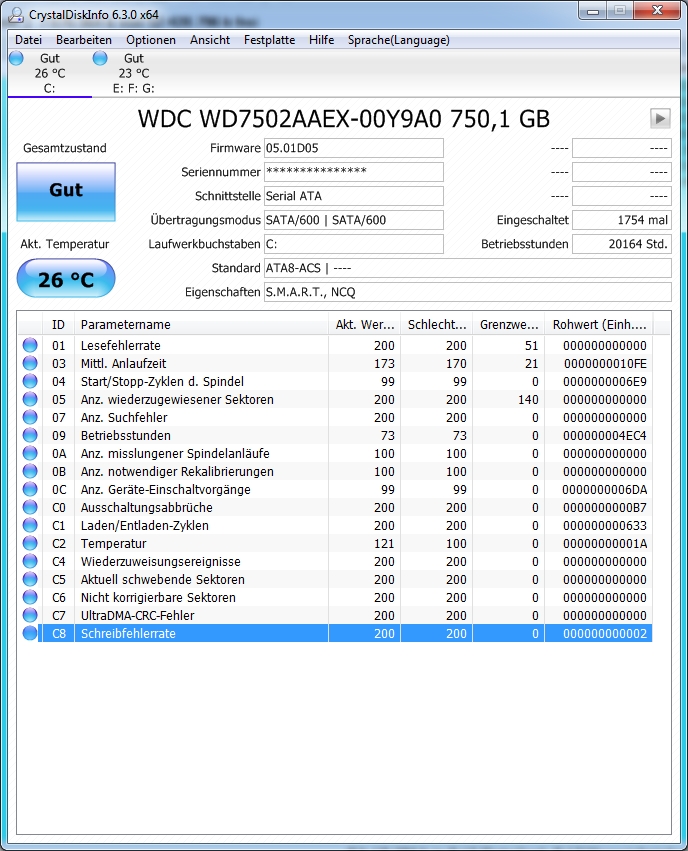Click status icon of wiederzugewiesener Sektoren row
Screen dimensions: 688x851
click(30, 399)
